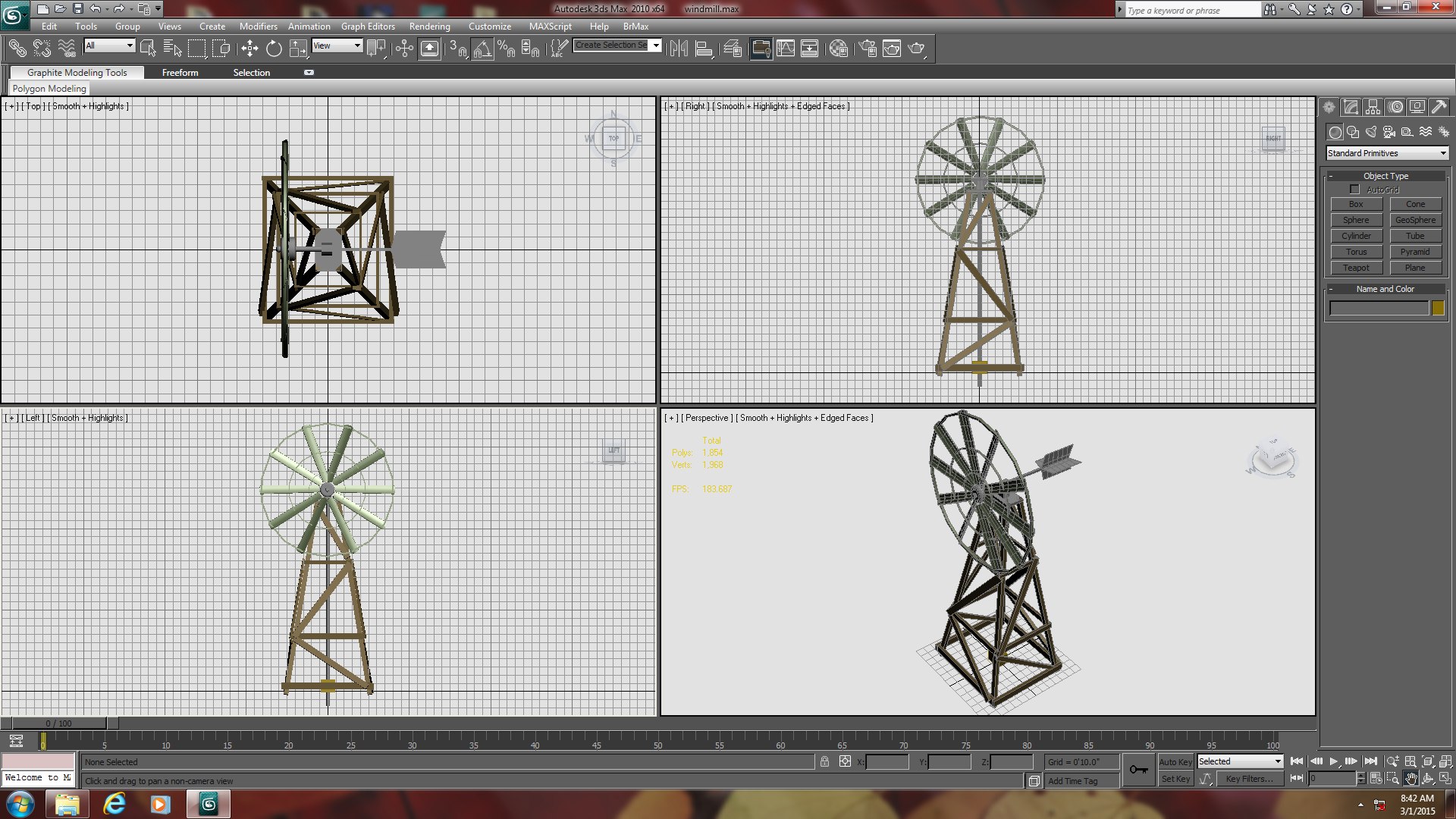Screen dimensions: 1456x819
Task: Open the Curve Editor icon
Action: pos(786,49)
